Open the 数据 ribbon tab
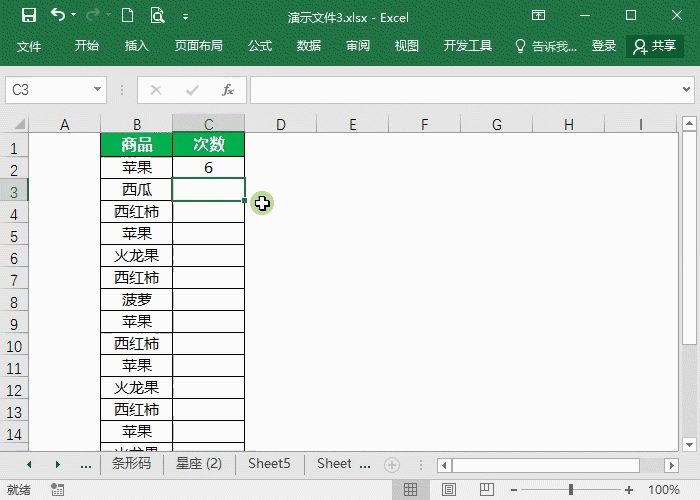 (x=309, y=46)
